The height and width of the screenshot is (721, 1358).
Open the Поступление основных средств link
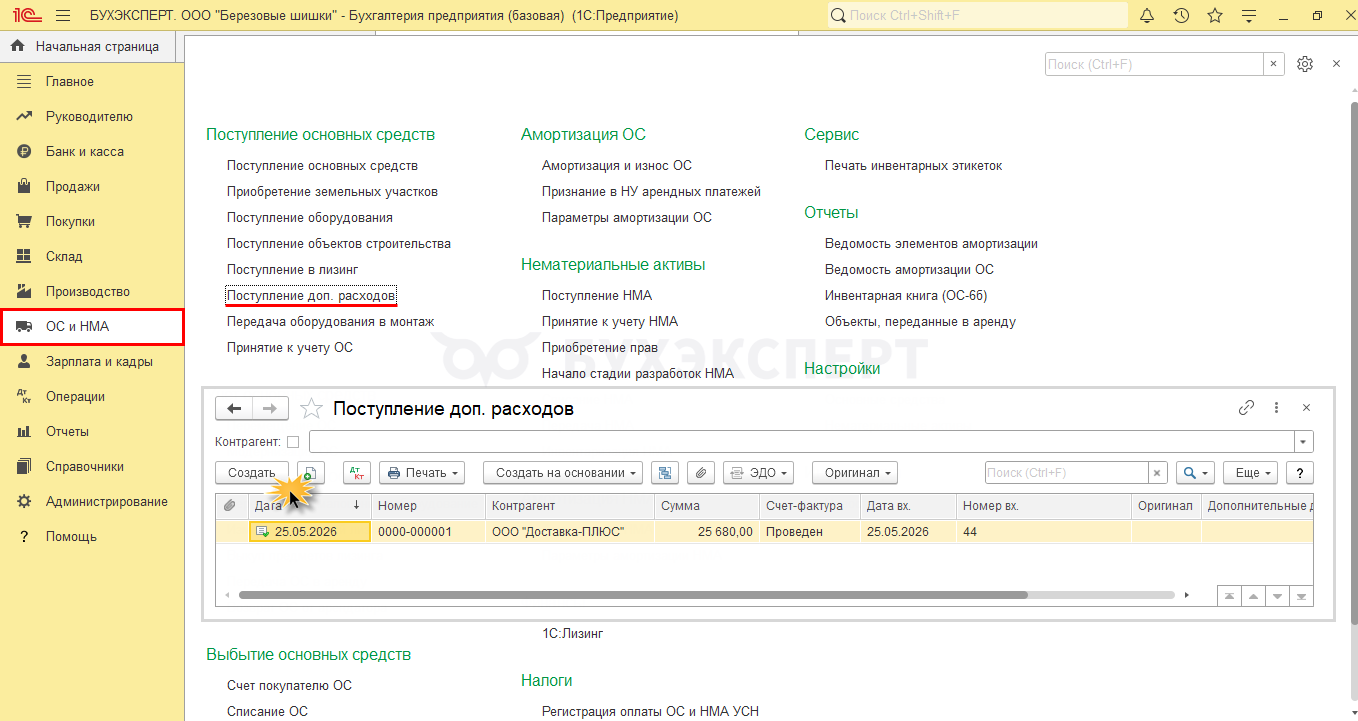click(x=322, y=166)
